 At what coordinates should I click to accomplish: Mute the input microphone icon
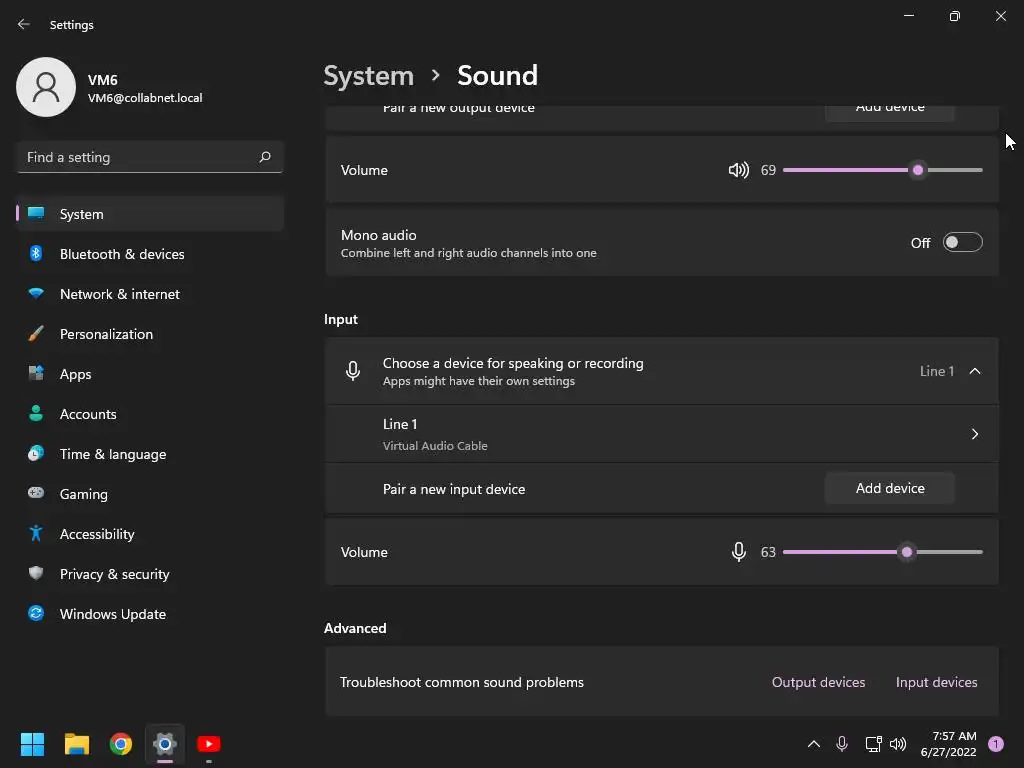point(738,552)
